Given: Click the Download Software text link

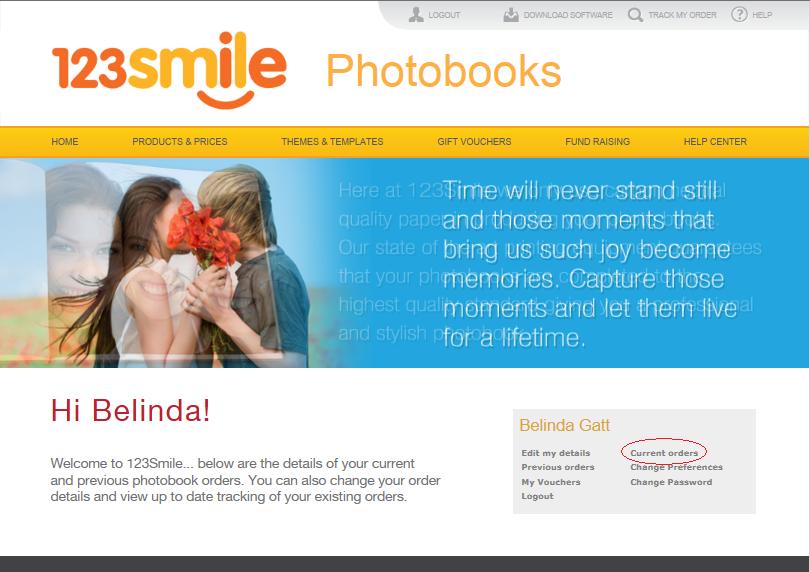Looking at the screenshot, I should (x=568, y=15).
